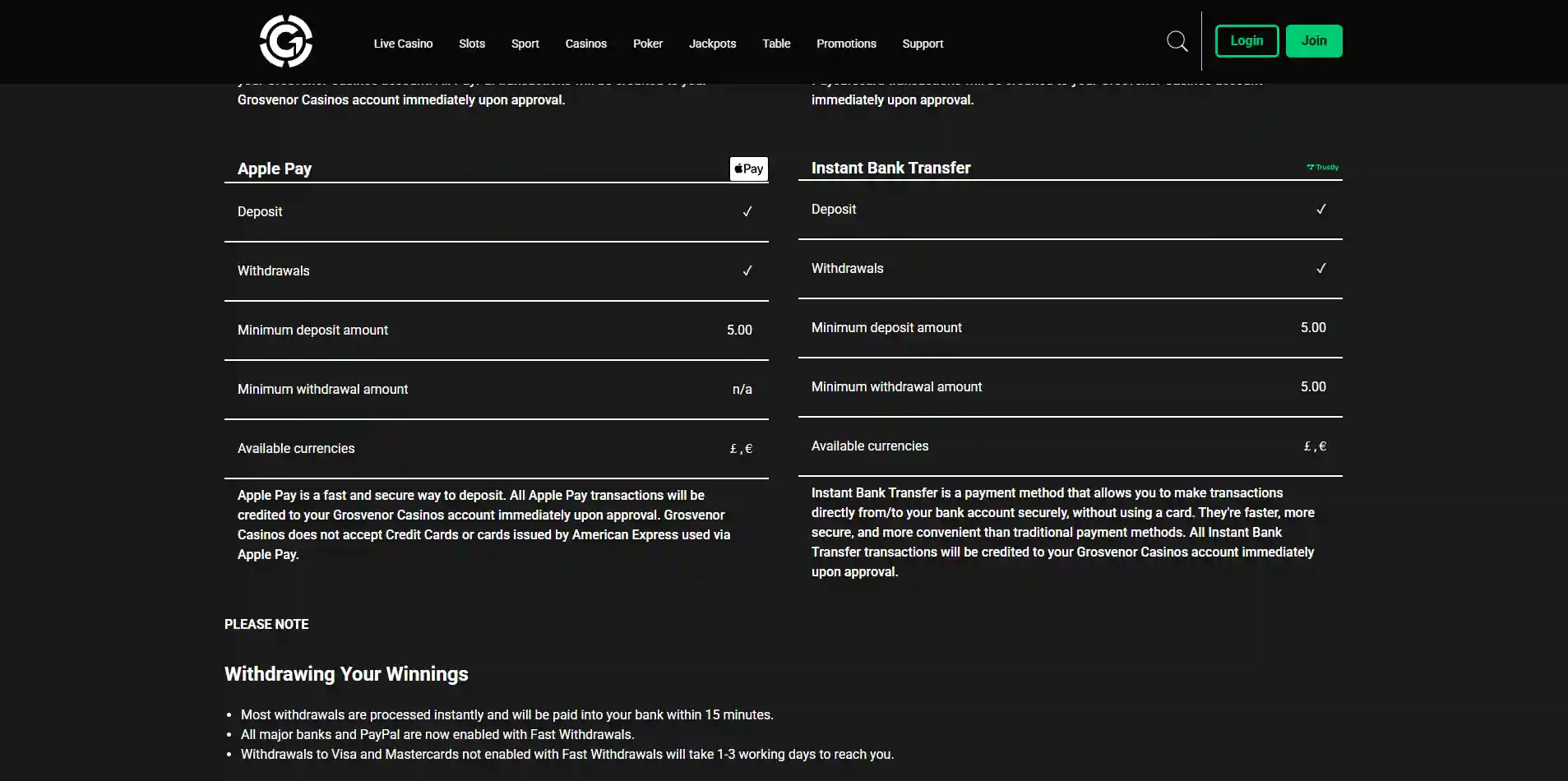Click Apple Pay available currencies £,€

click(741, 448)
